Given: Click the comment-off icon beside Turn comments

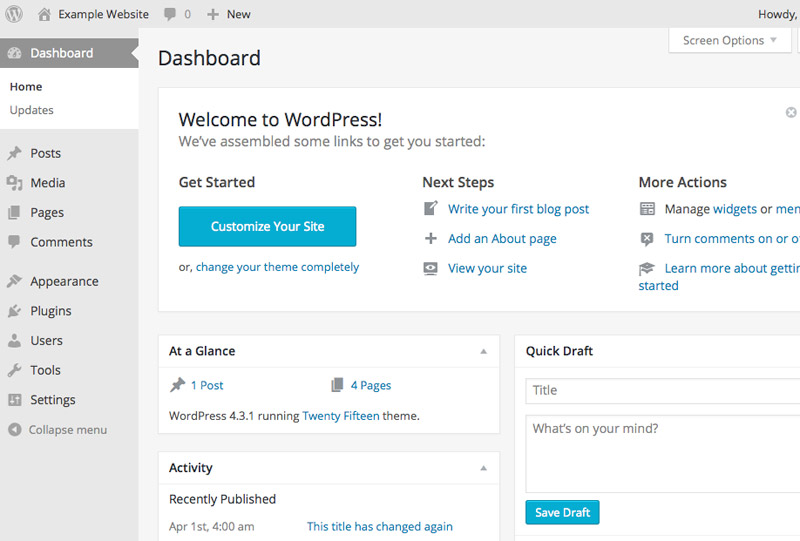Looking at the screenshot, I should [647, 239].
